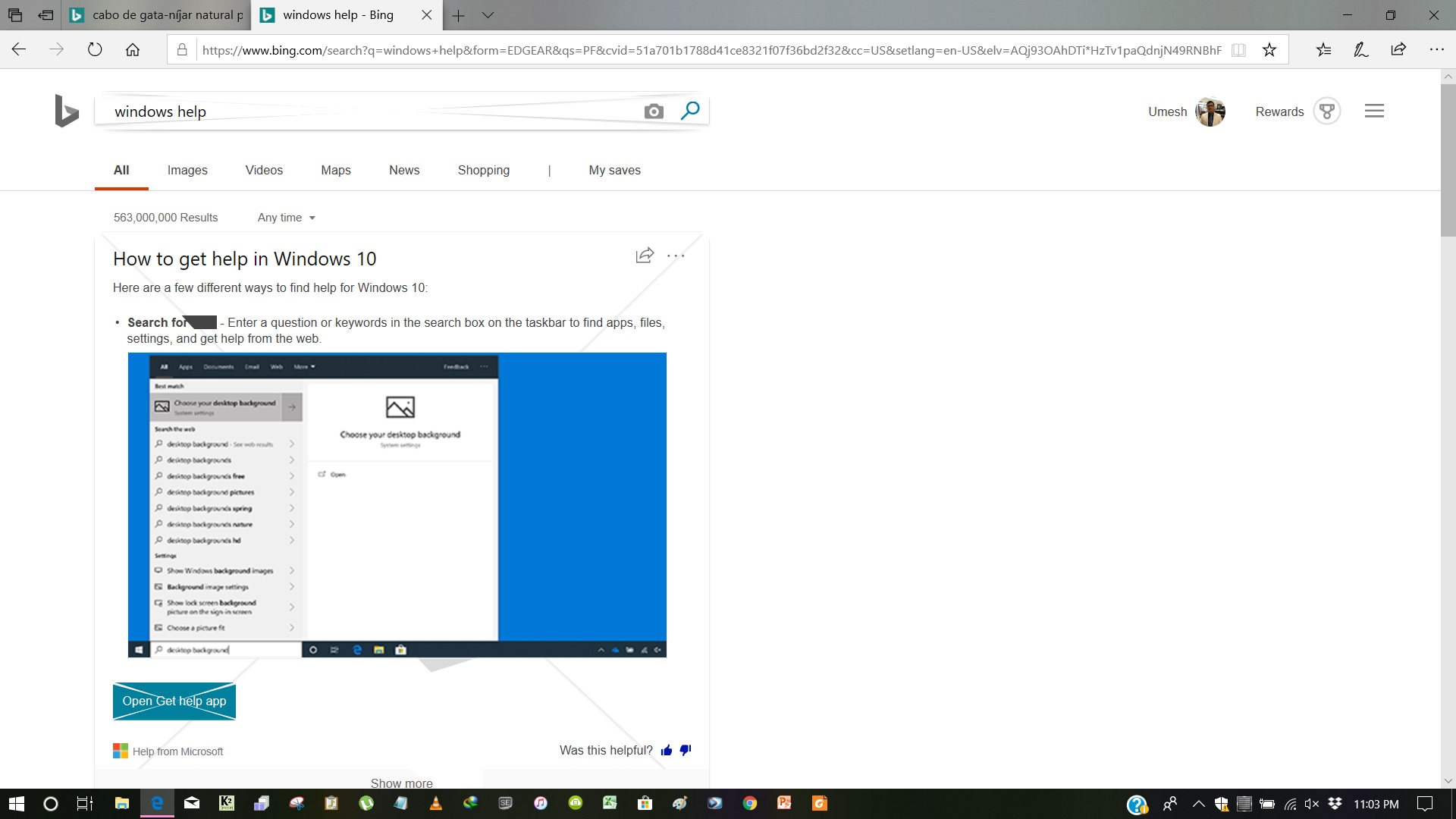1456x819 pixels.
Task: Go forward to the next page
Action: pos(57,50)
